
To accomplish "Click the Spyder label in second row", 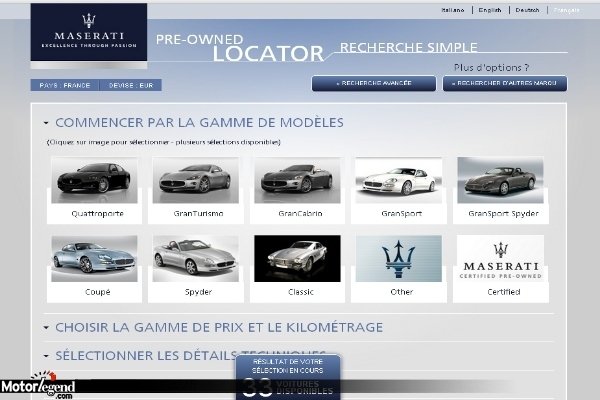I will click(x=198, y=292).
